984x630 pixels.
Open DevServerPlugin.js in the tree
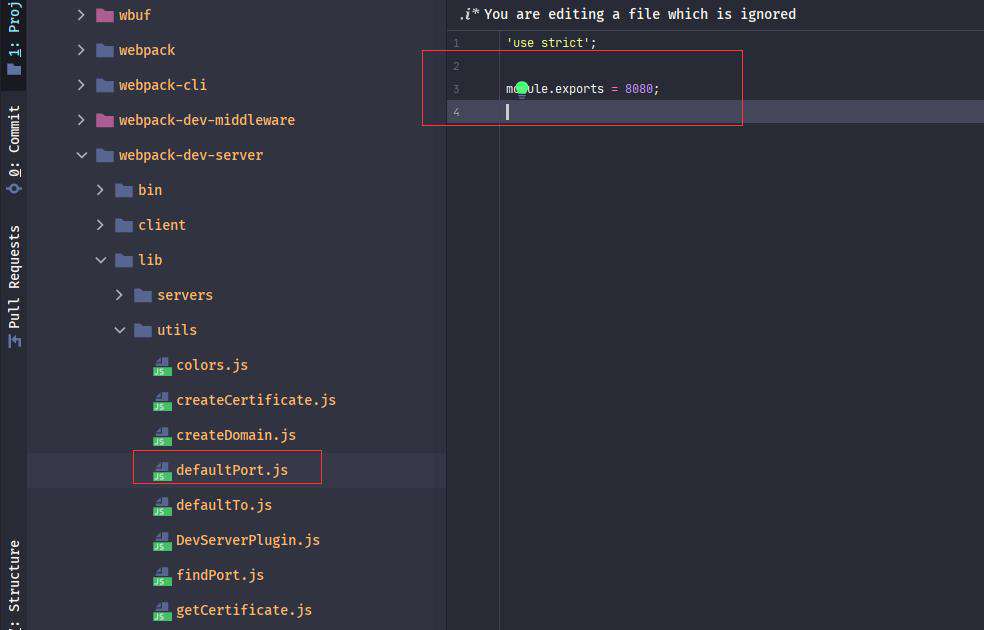point(248,540)
